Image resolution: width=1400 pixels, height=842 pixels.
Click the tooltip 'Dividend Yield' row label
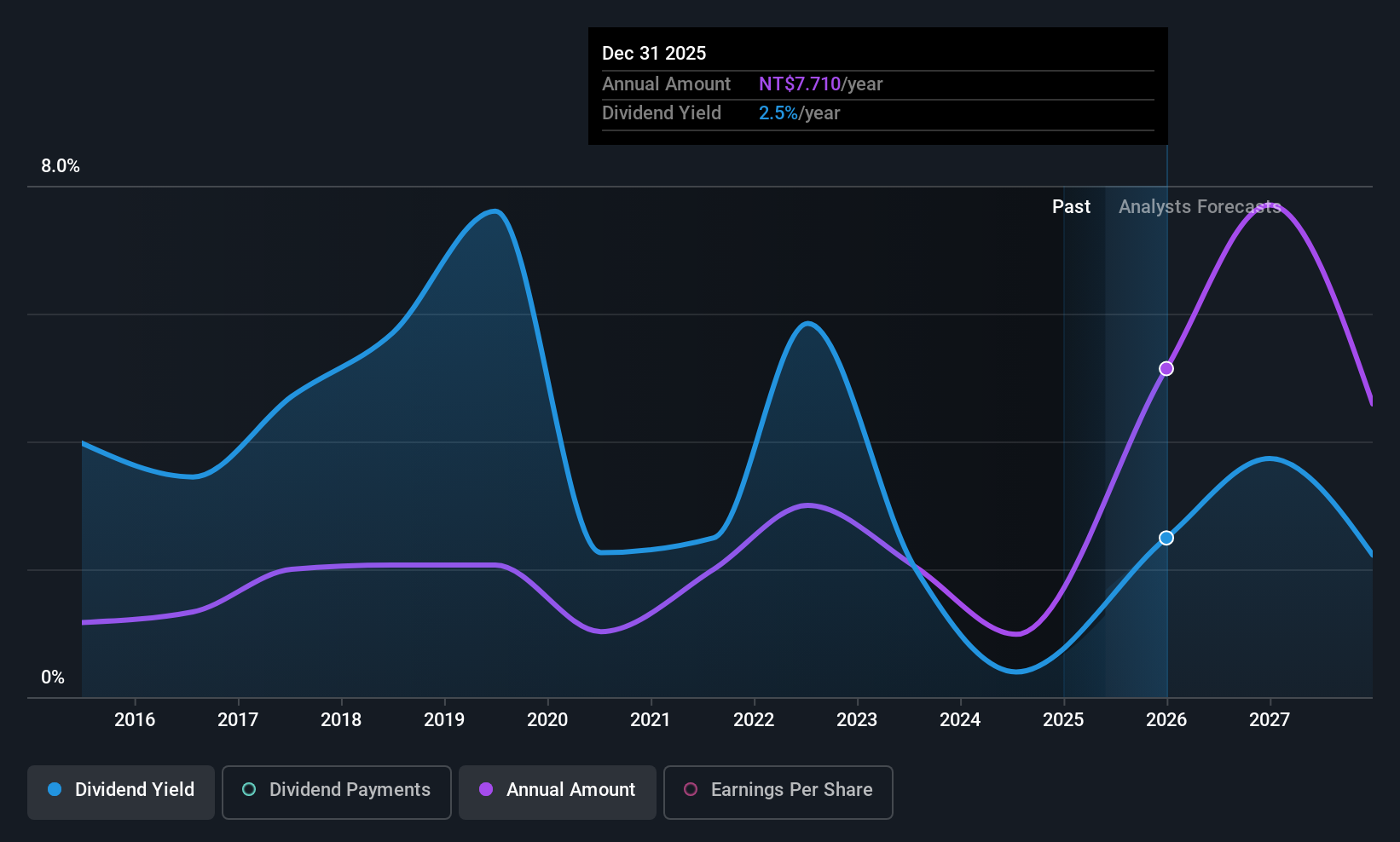click(662, 112)
